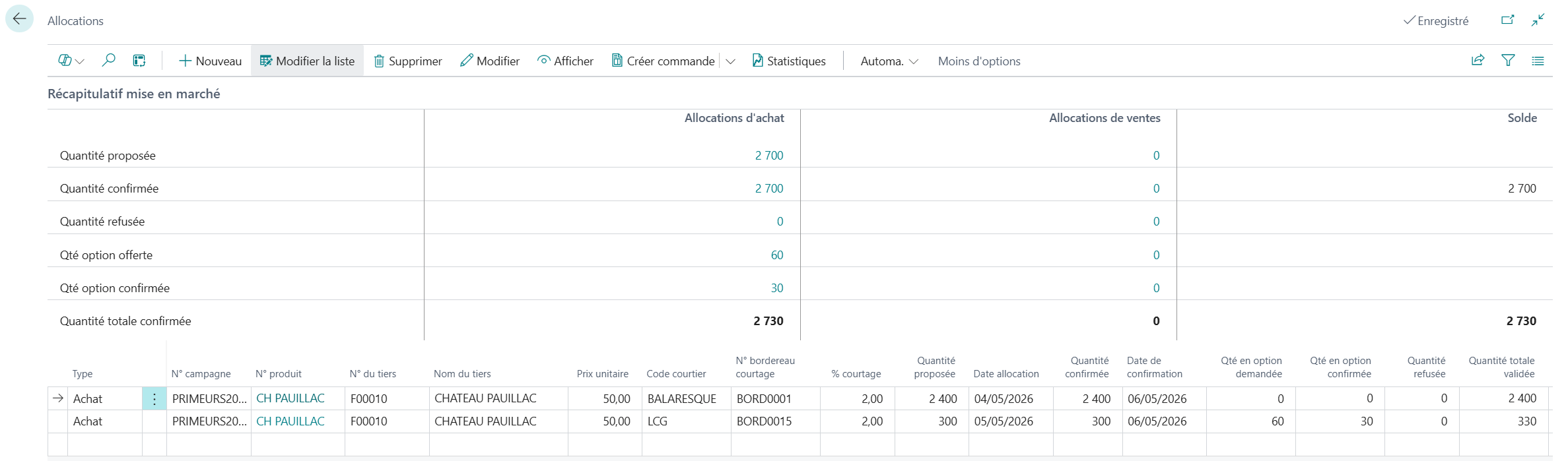Open the Copilot icon dropdown
This screenshot has height=461, width=1568.
pyautogui.click(x=71, y=61)
